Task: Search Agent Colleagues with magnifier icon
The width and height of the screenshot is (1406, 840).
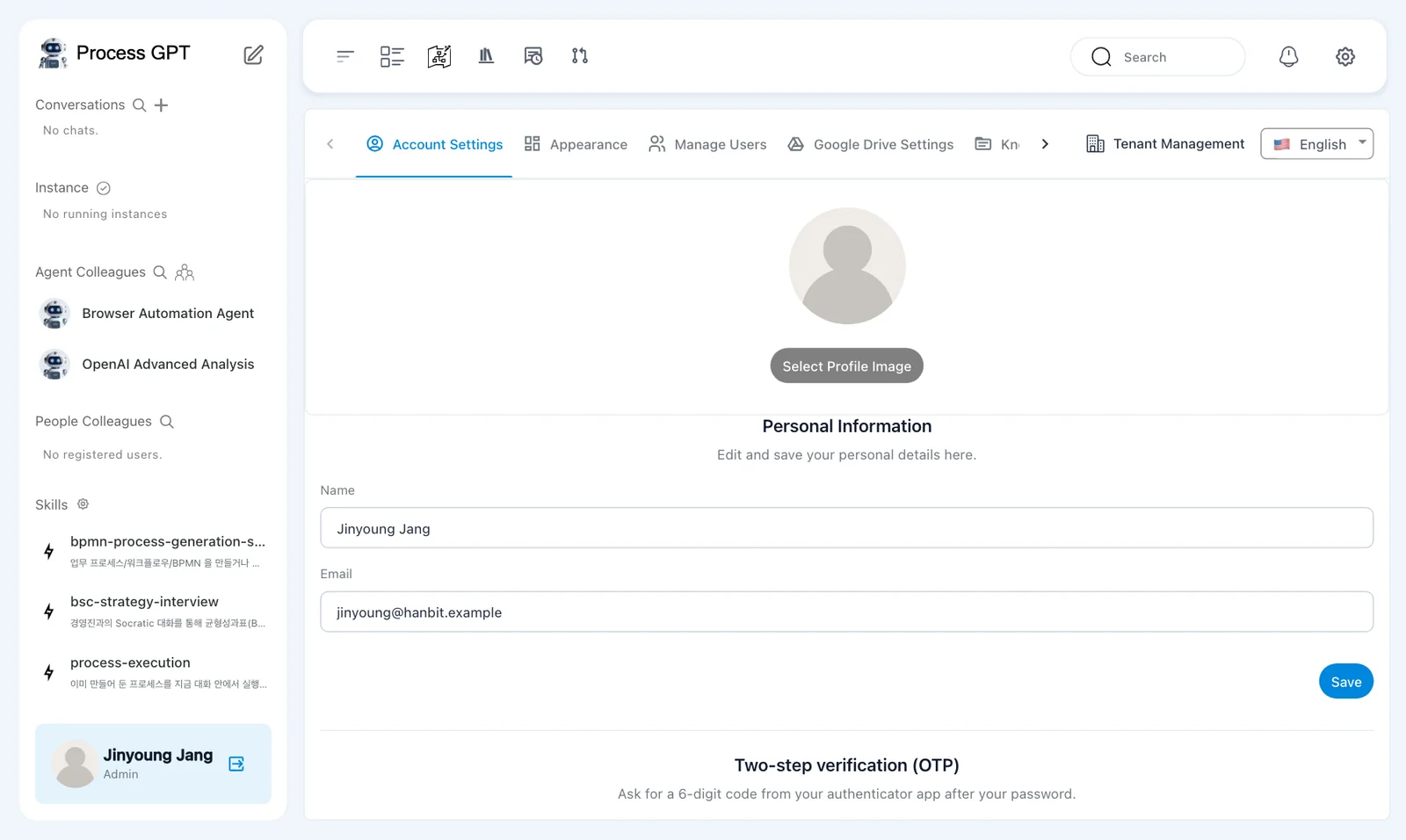Action: click(160, 272)
